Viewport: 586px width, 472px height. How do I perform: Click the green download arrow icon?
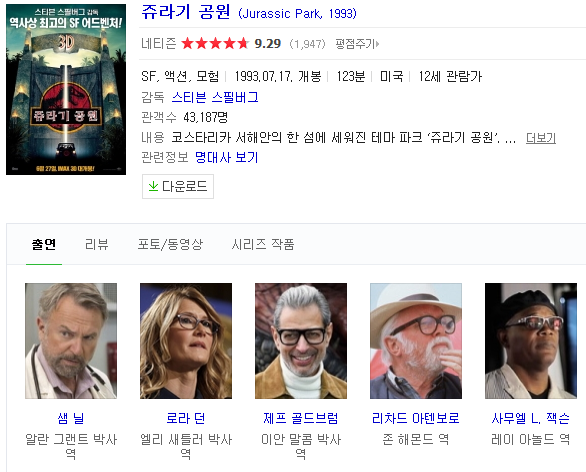(x=153, y=186)
